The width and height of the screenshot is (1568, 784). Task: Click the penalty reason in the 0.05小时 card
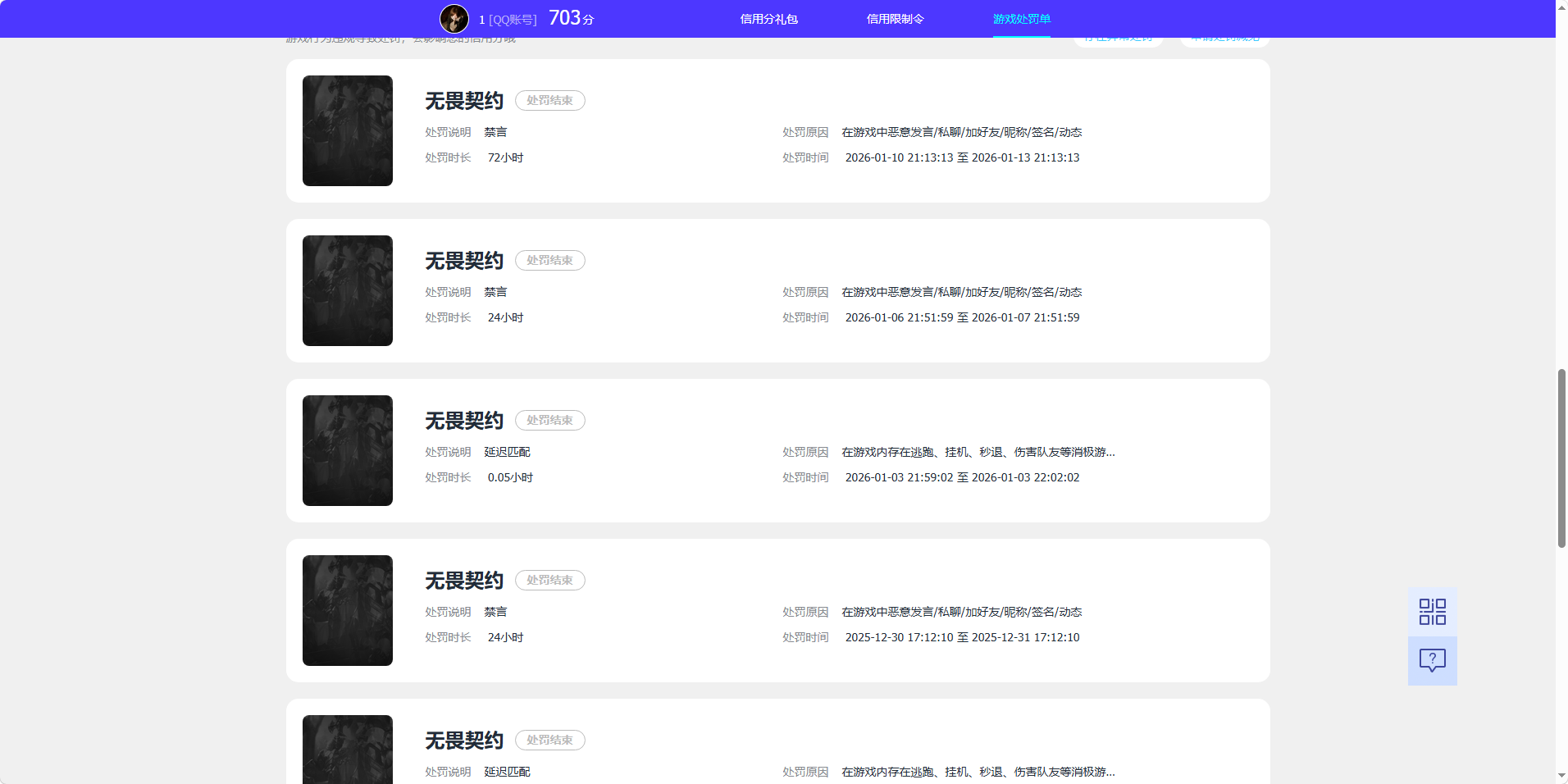point(978,452)
